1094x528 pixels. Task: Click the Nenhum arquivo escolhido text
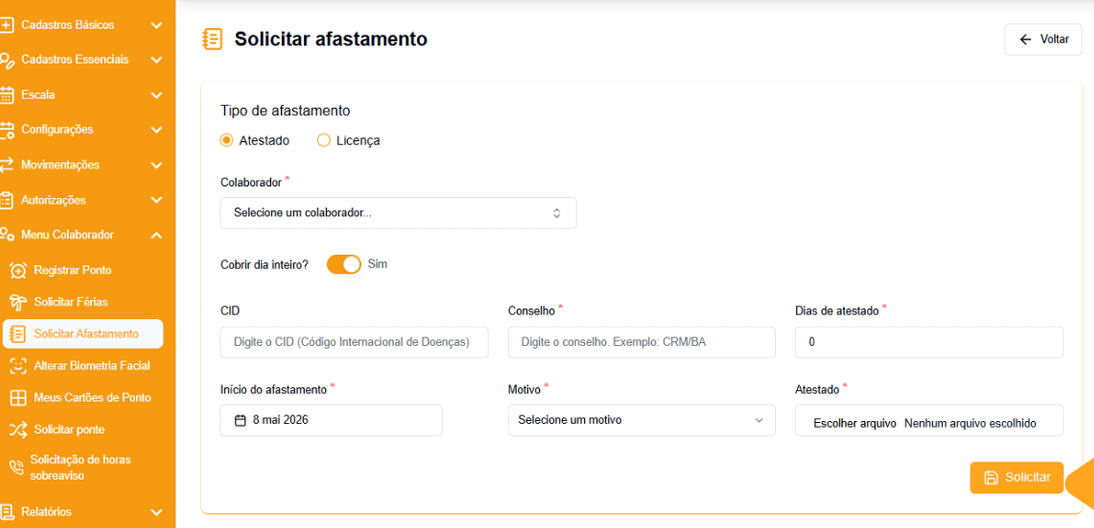click(971, 423)
